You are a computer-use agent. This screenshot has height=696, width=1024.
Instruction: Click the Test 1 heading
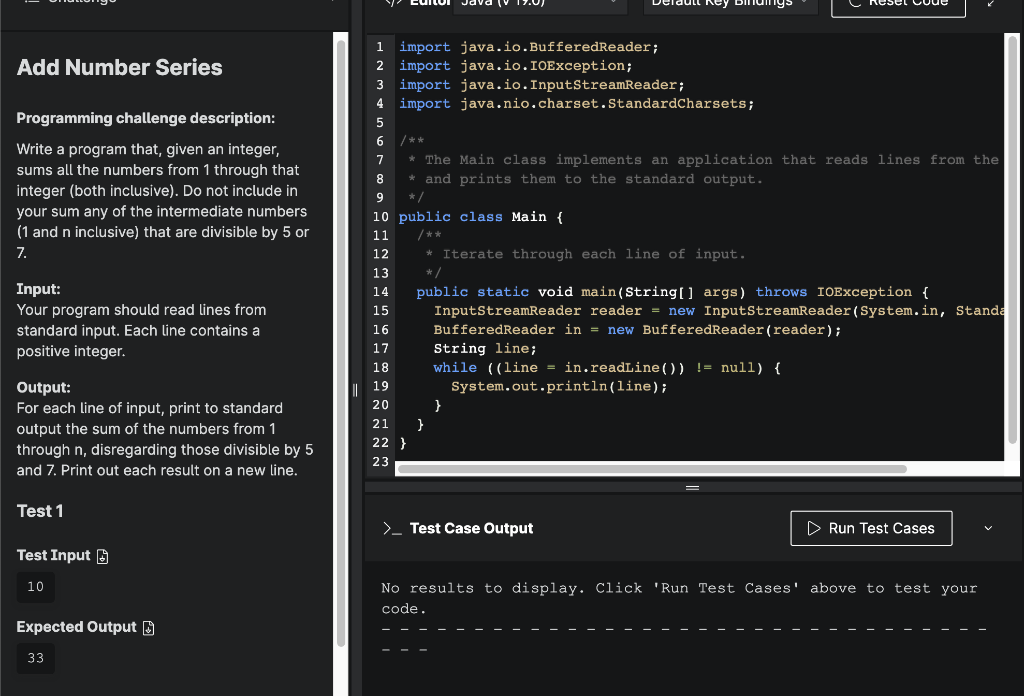(x=40, y=511)
